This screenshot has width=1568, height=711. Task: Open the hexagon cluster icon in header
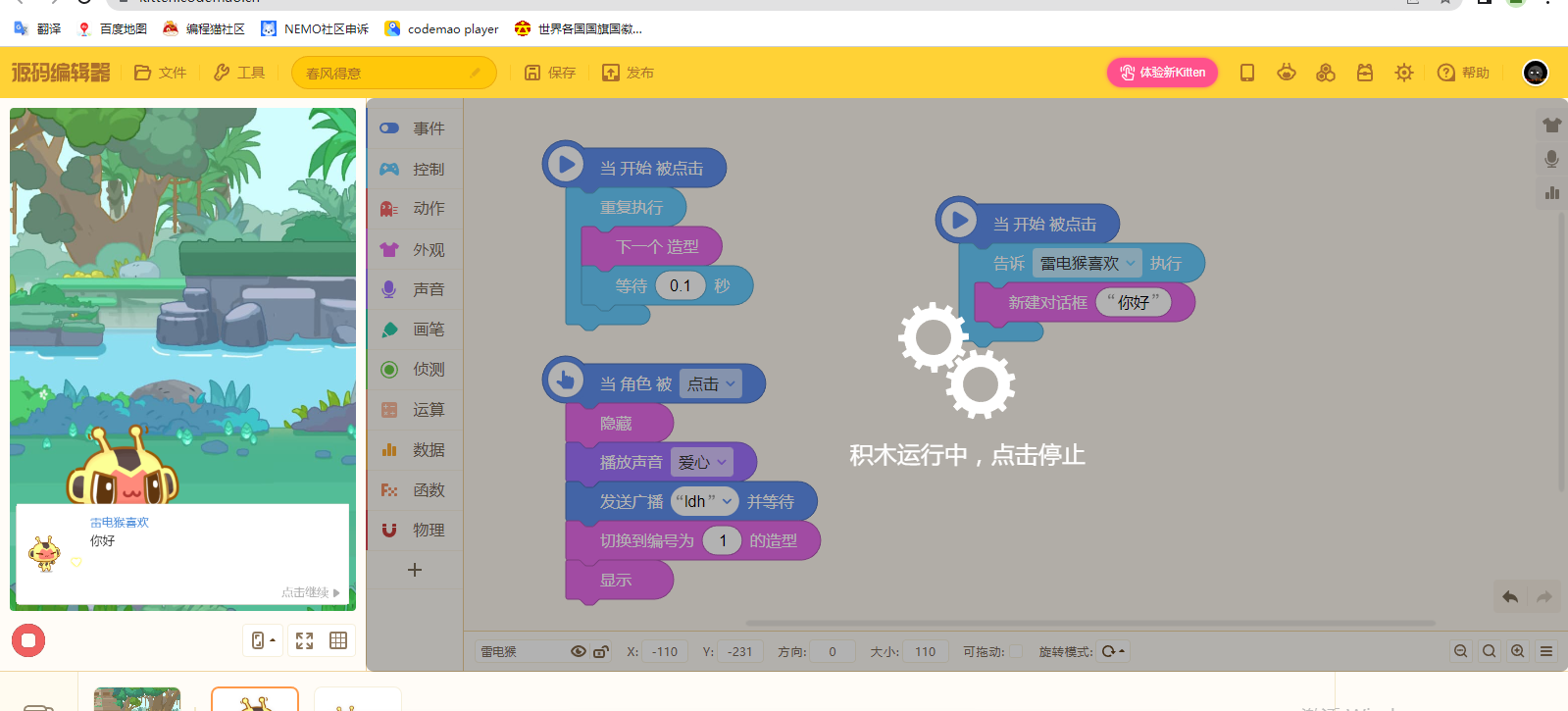coord(1326,73)
